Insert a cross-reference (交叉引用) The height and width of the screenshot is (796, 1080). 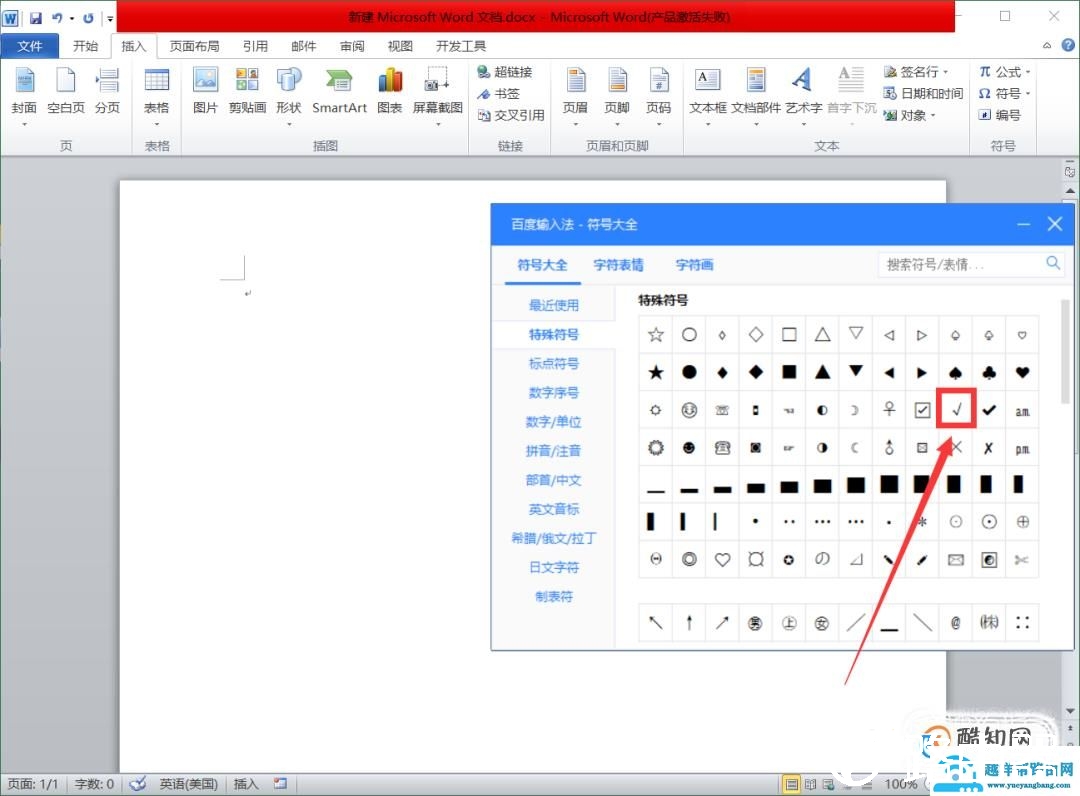point(511,115)
